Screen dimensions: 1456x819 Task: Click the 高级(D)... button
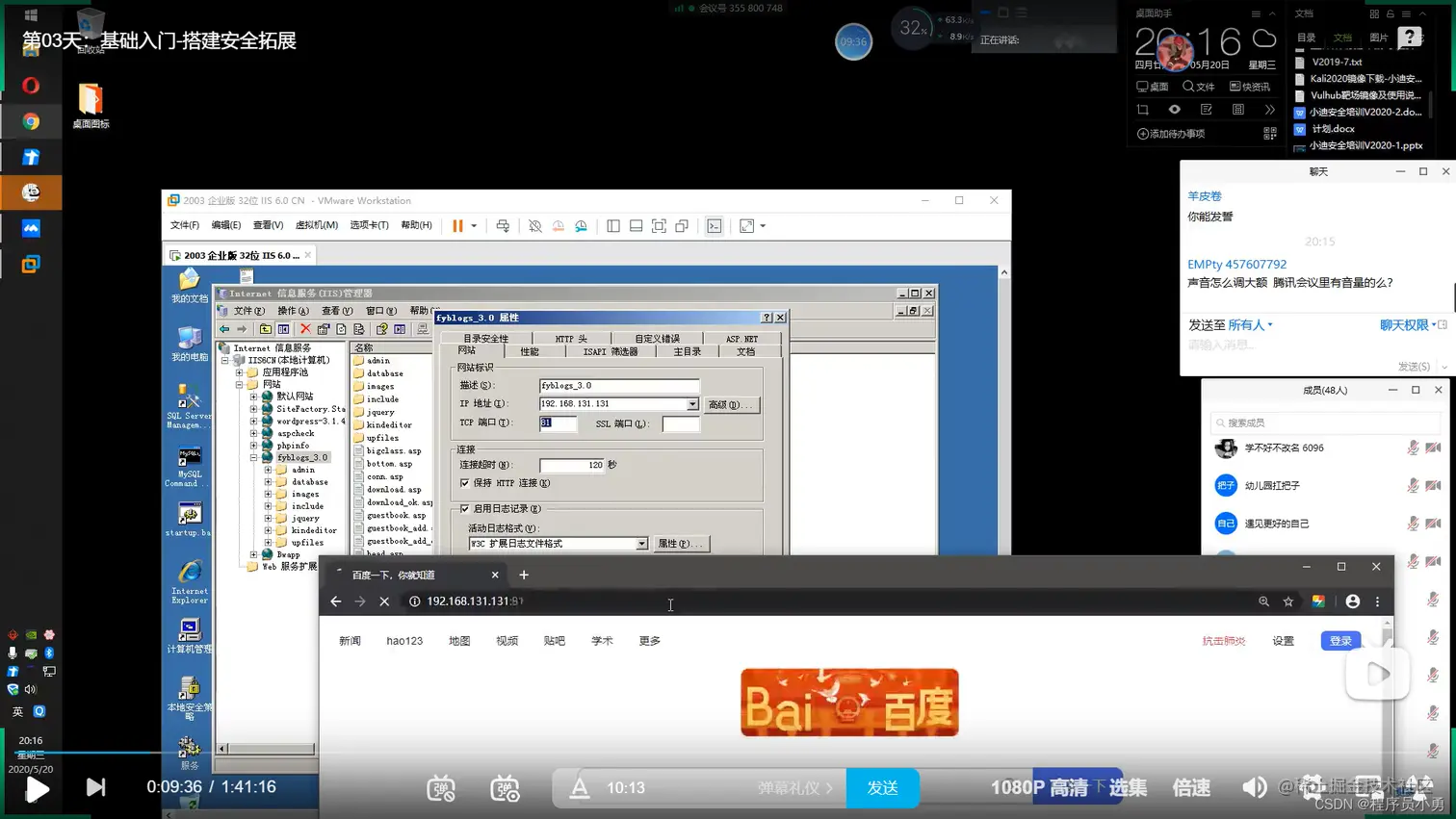point(731,404)
